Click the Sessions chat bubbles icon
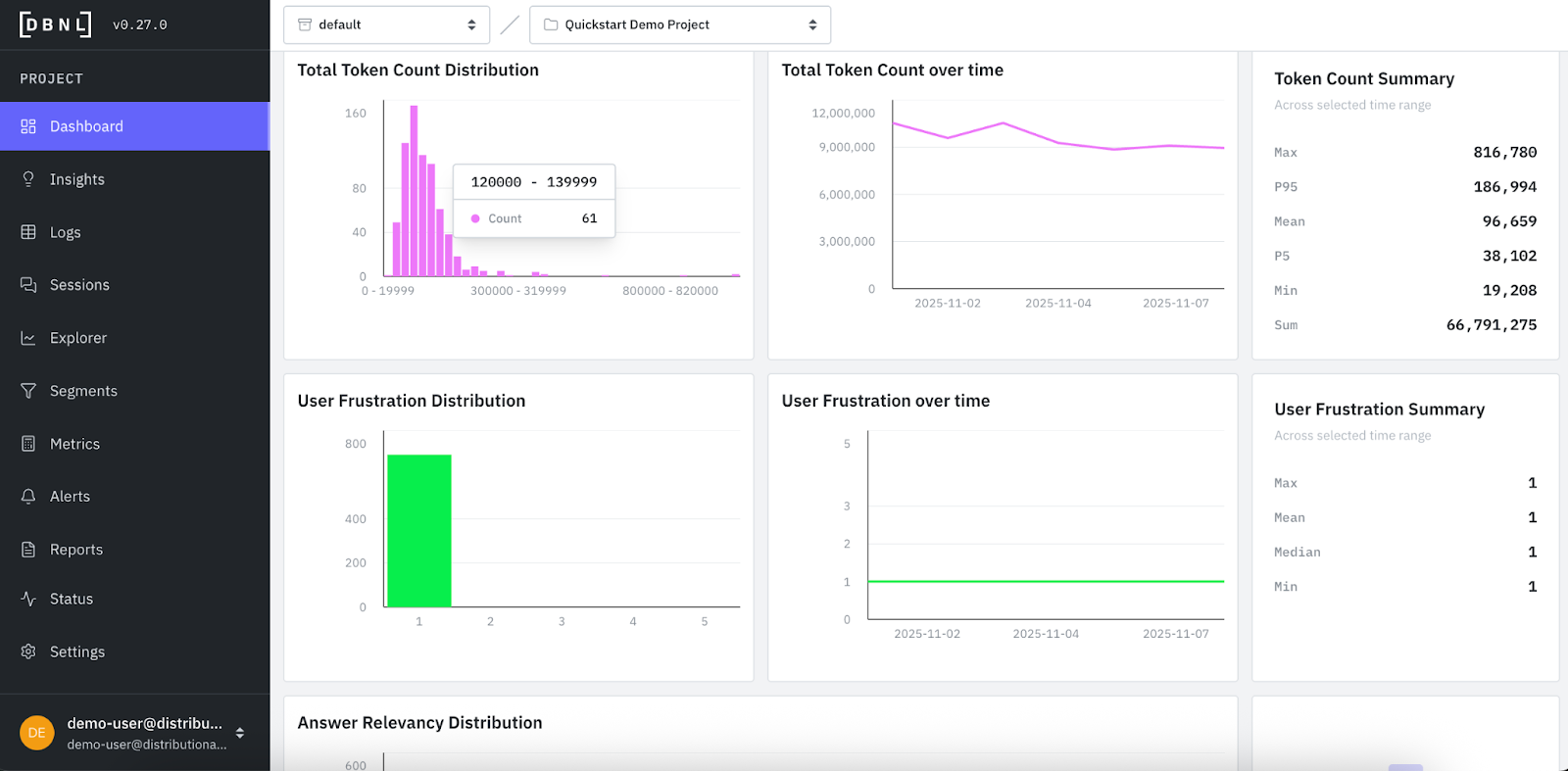Screen dimensions: 1568x771 pyautogui.click(x=28, y=285)
